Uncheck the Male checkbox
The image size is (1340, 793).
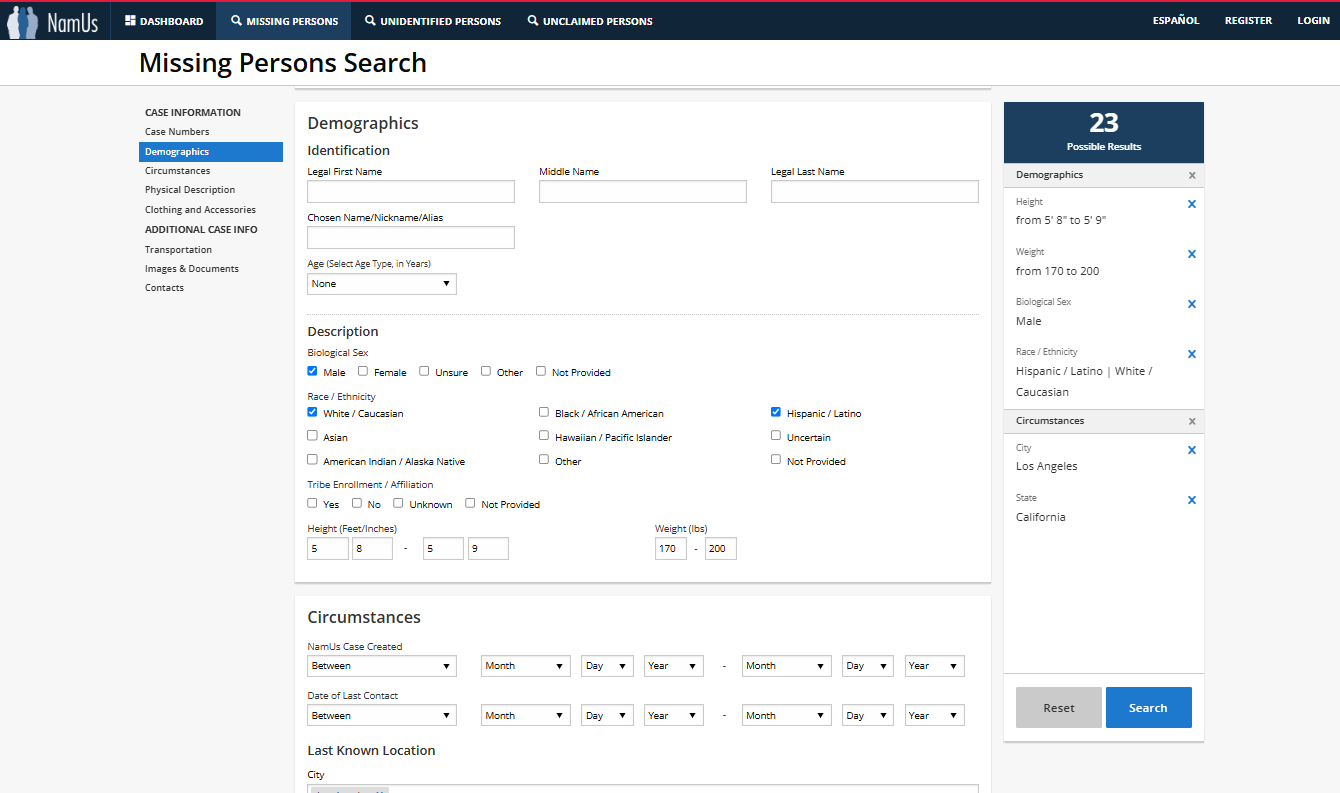point(313,371)
